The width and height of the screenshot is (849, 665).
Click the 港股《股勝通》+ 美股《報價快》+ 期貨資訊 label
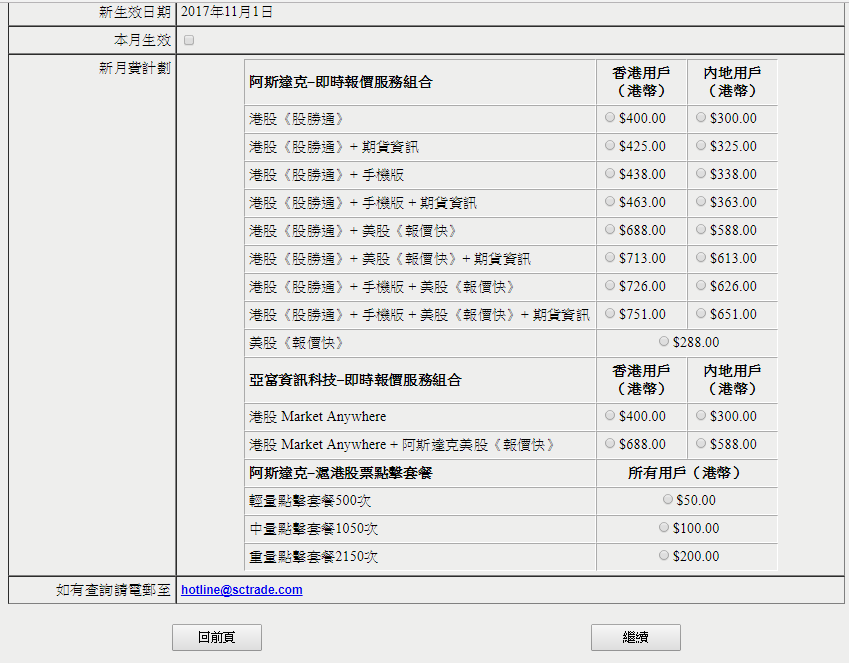pos(390,259)
